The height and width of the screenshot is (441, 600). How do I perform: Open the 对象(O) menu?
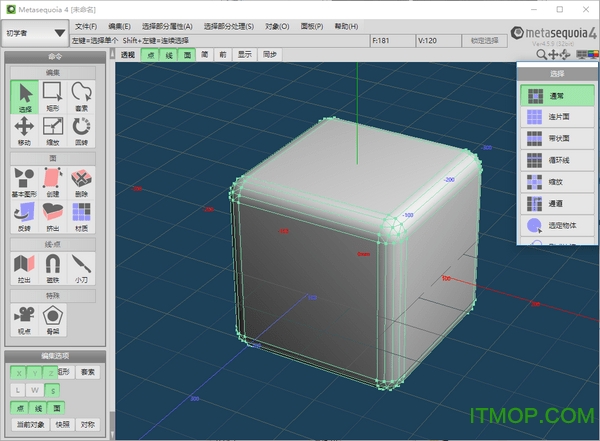(x=277, y=26)
